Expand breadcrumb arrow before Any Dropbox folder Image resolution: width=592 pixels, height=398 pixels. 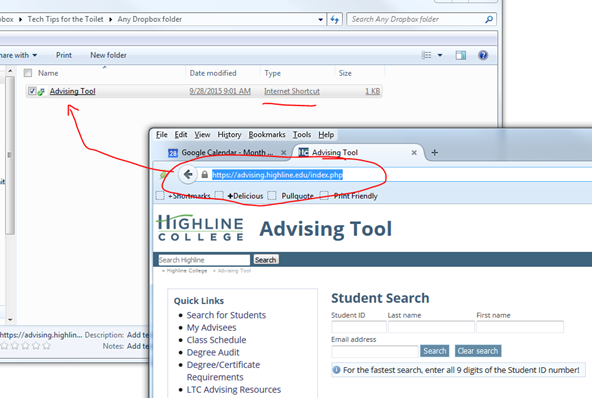111,19
